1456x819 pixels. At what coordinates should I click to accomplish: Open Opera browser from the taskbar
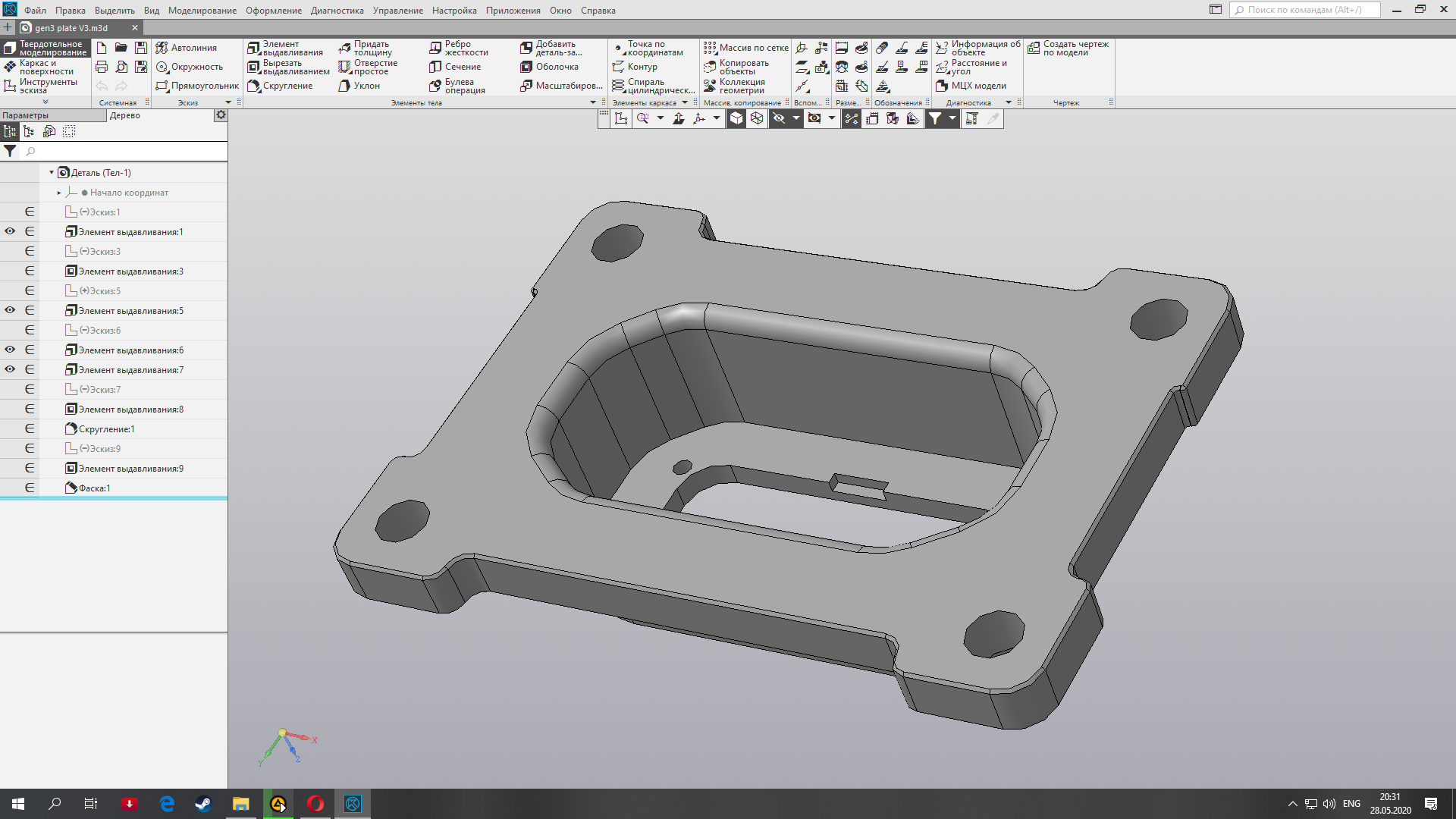coord(315,804)
